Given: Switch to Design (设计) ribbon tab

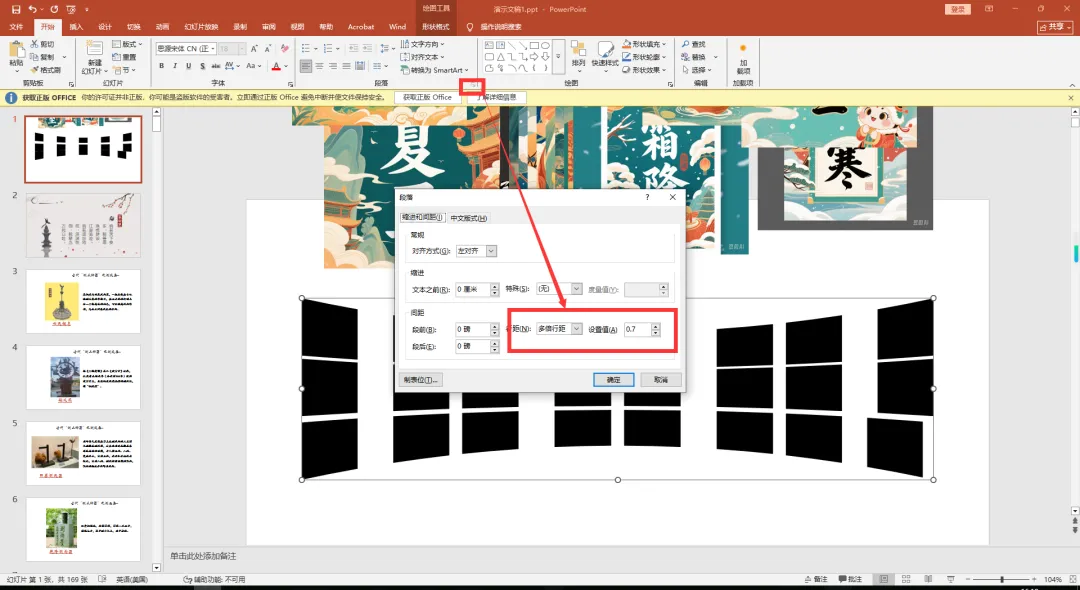Looking at the screenshot, I should click(105, 27).
